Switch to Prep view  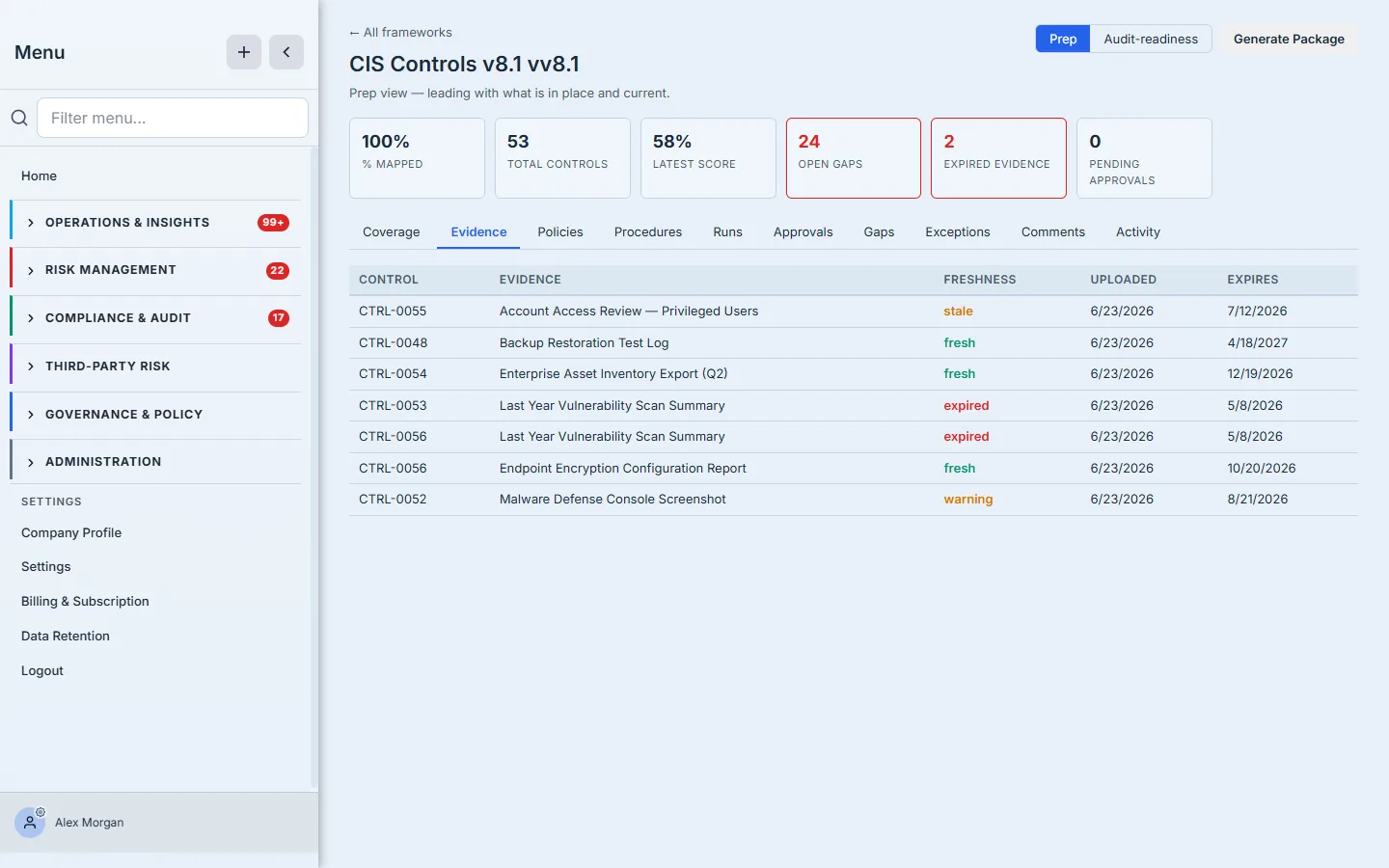(x=1063, y=39)
